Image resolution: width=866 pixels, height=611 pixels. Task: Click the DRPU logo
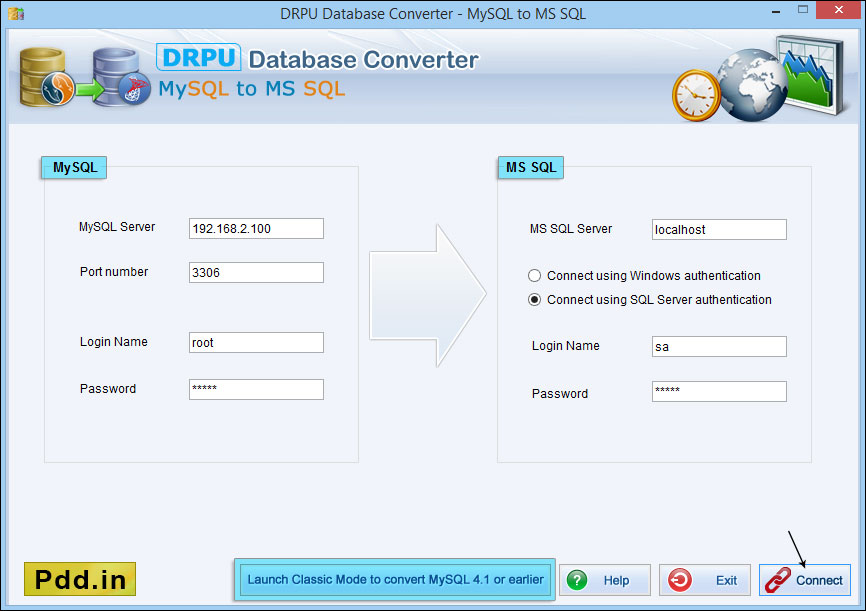point(199,57)
